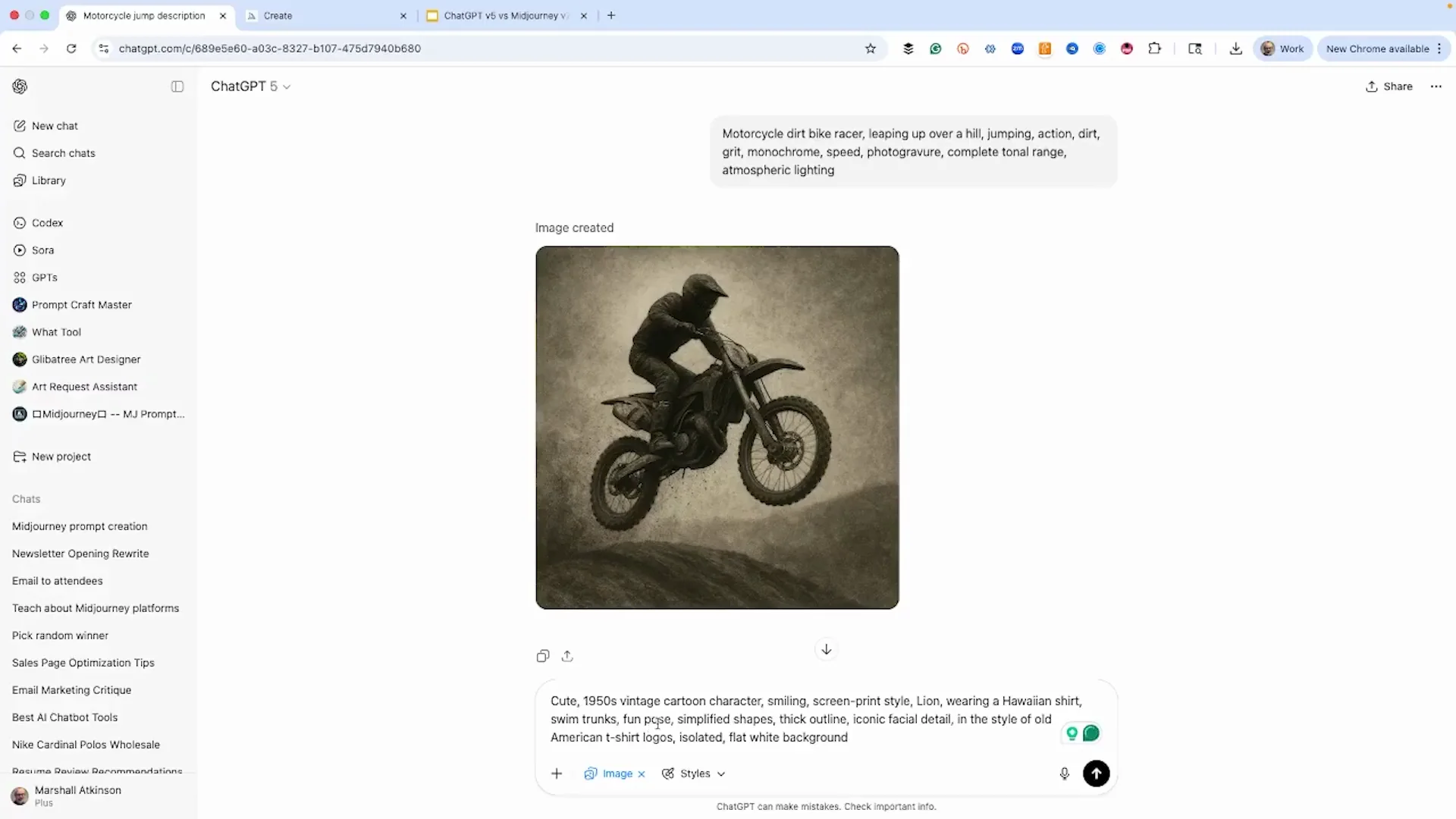Open Sora from the sidebar

click(42, 250)
